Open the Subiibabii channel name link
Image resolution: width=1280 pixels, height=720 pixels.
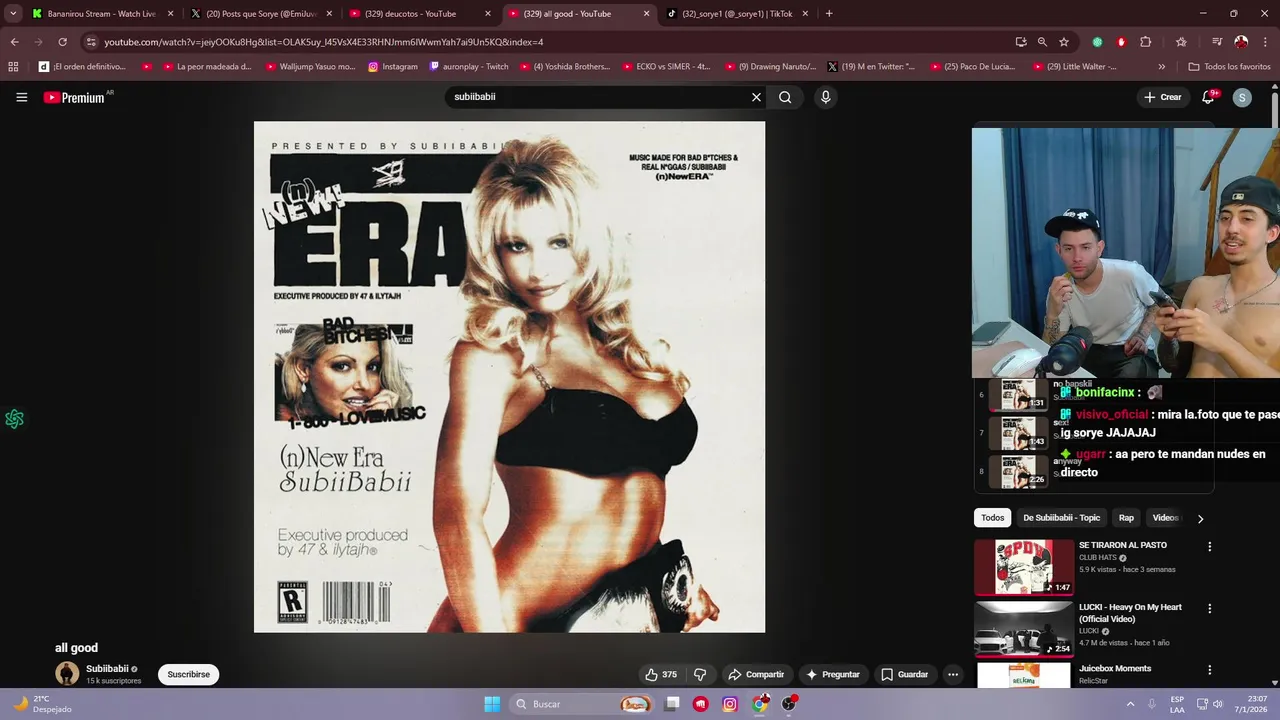click(107, 669)
